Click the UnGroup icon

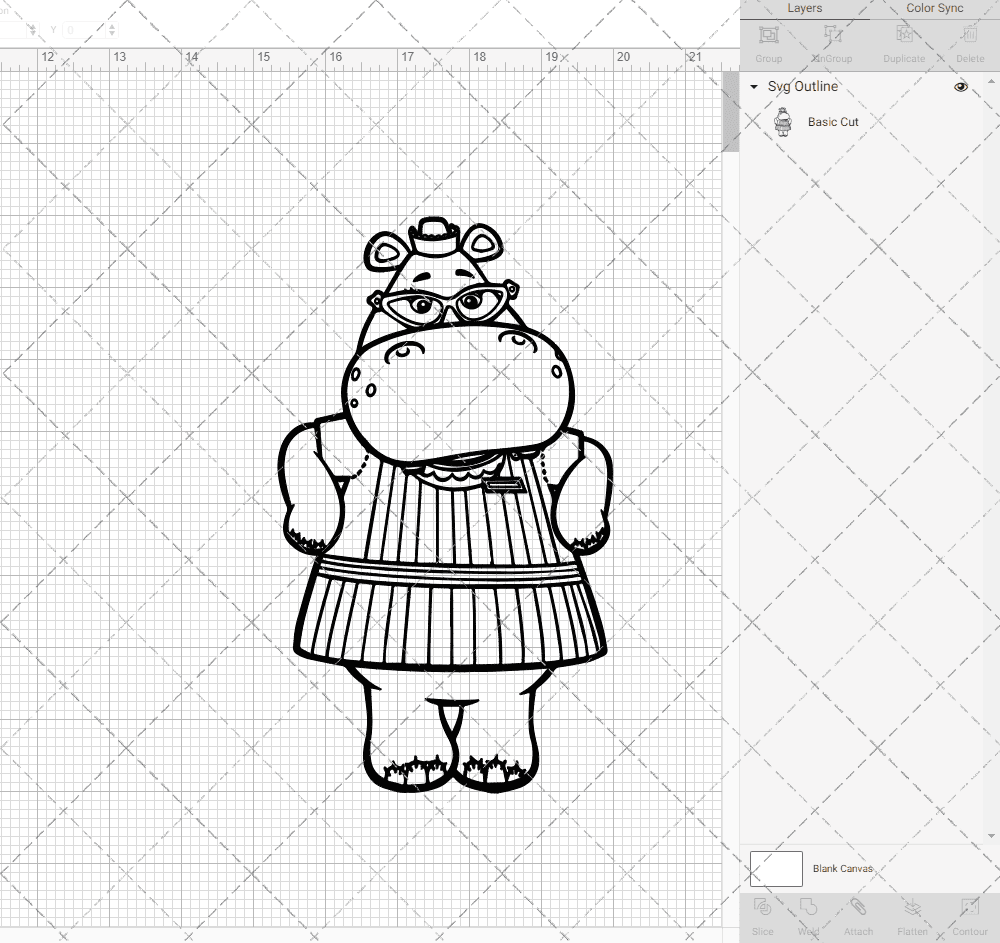(832, 35)
